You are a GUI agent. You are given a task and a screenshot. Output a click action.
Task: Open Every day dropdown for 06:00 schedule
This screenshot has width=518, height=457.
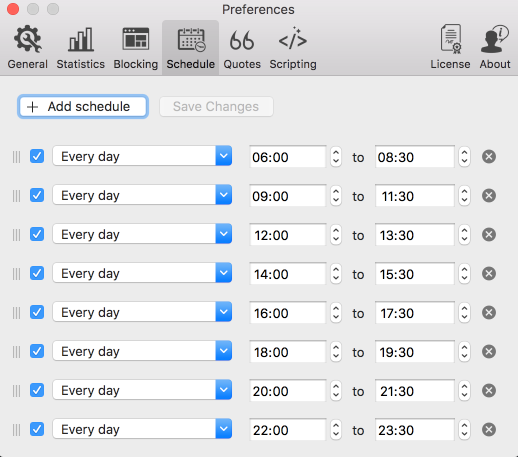[142, 156]
